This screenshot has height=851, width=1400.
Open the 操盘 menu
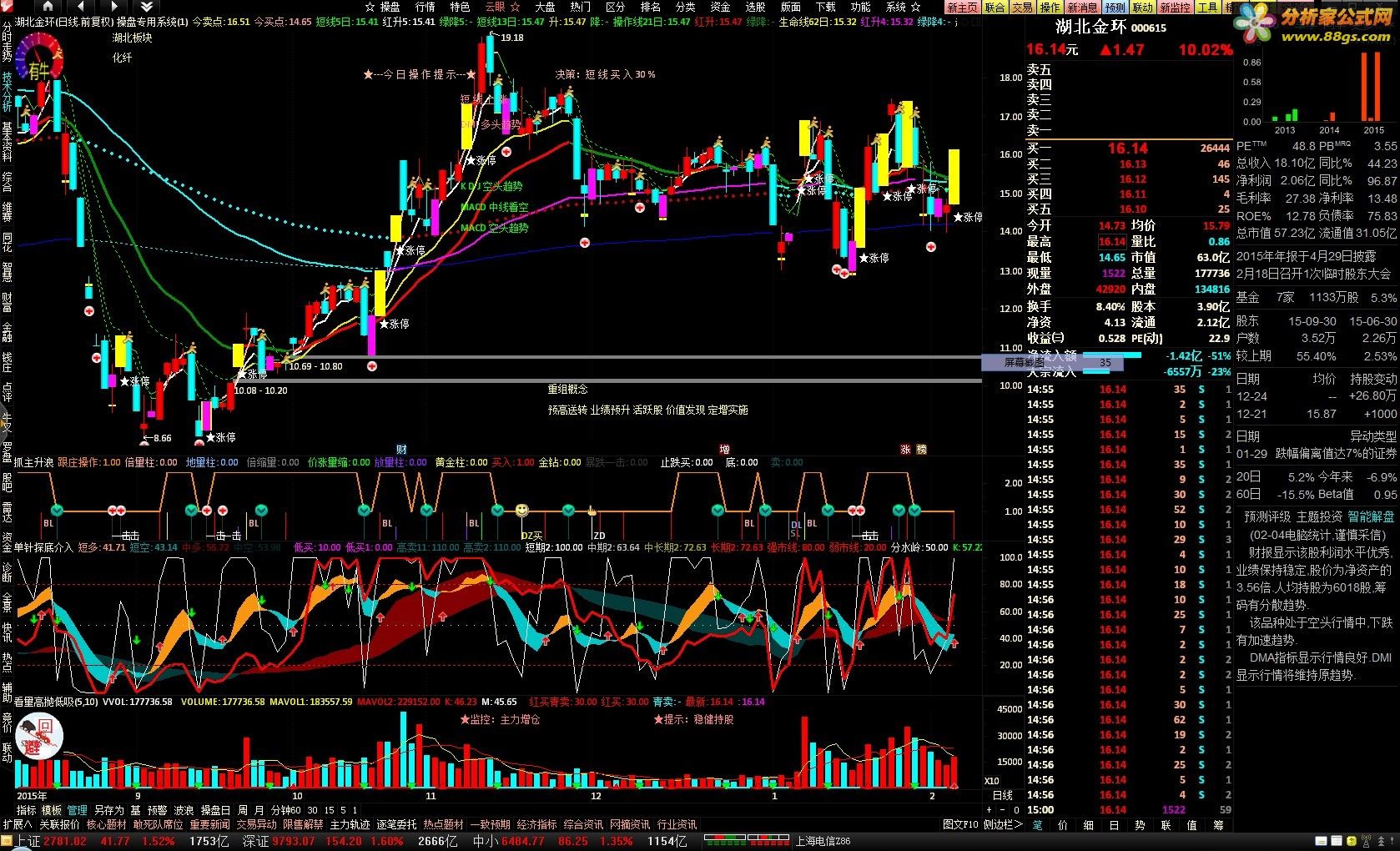click(x=390, y=7)
